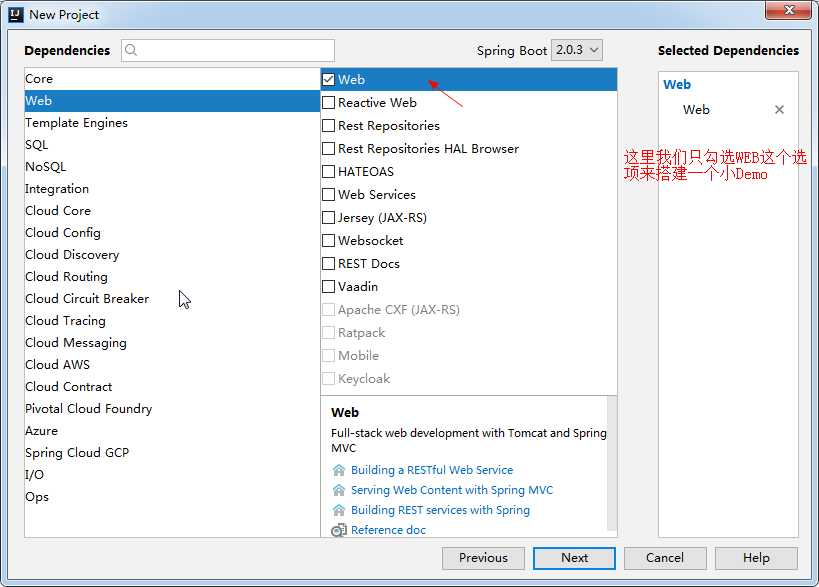819x587 pixels.
Task: Open Building a RESTful Web Service guide
Action: coord(432,470)
